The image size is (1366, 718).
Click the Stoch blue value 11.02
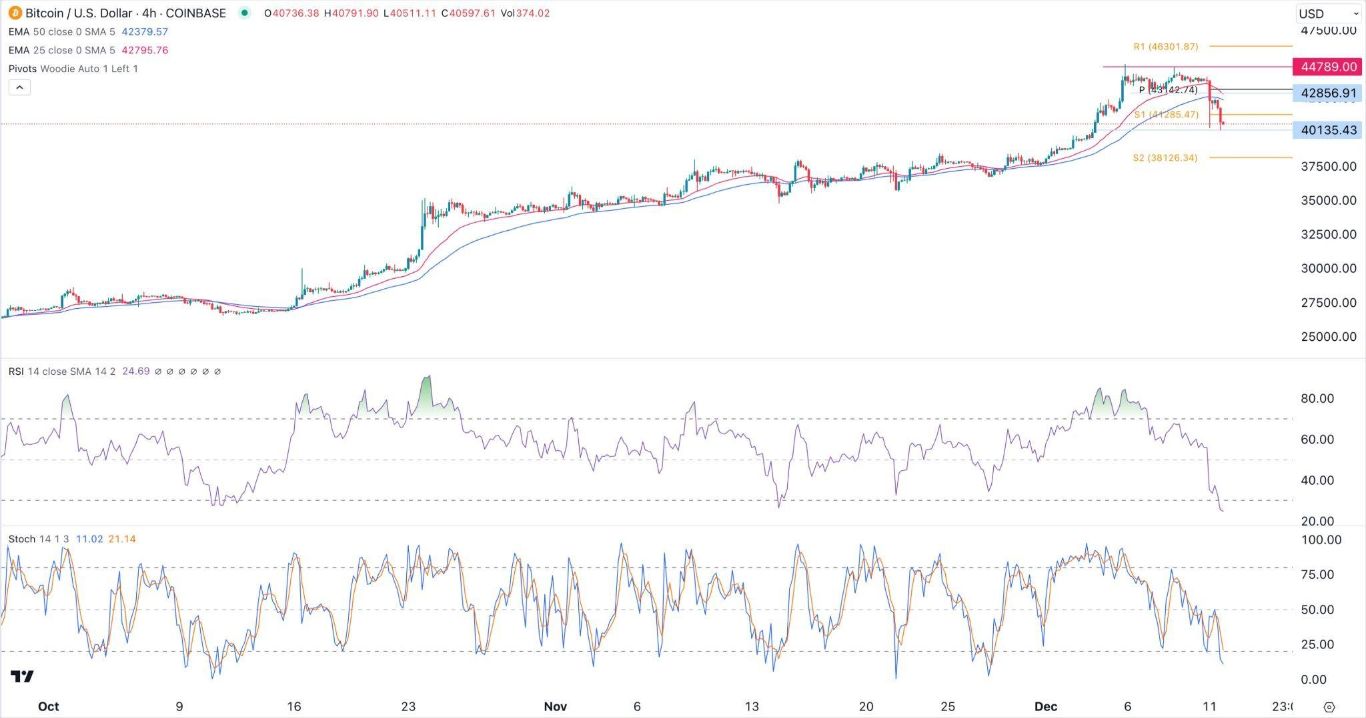tap(90, 539)
